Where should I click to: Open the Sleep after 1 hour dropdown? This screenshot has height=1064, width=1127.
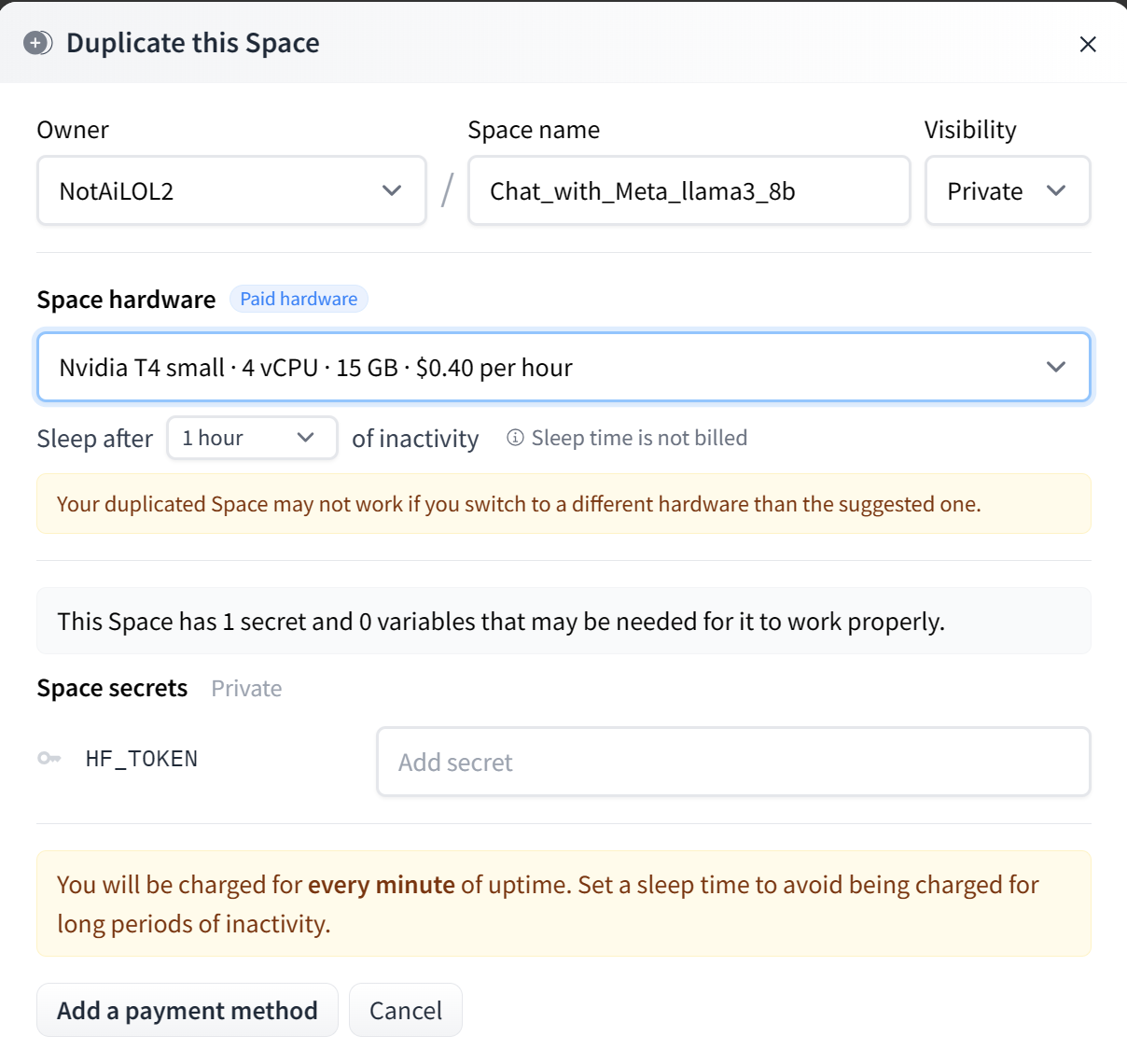[x=252, y=438]
